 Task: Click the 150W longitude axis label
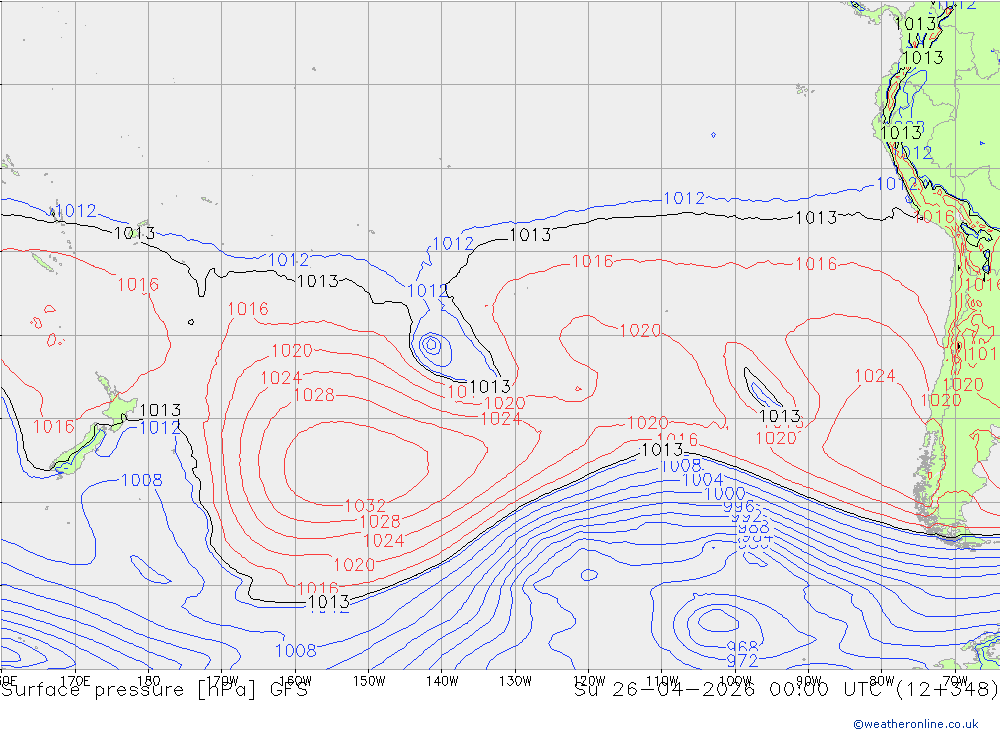pos(369,680)
